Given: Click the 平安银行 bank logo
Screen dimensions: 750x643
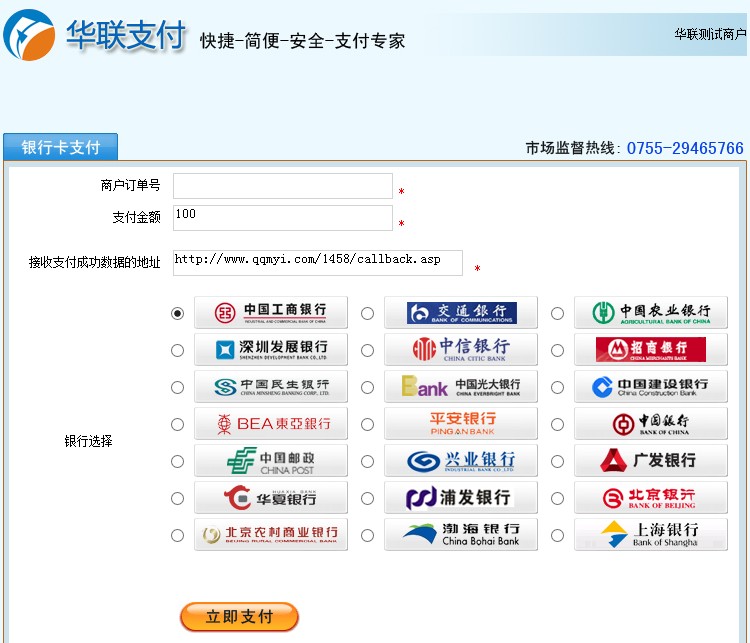Looking at the screenshot, I should coord(461,423).
